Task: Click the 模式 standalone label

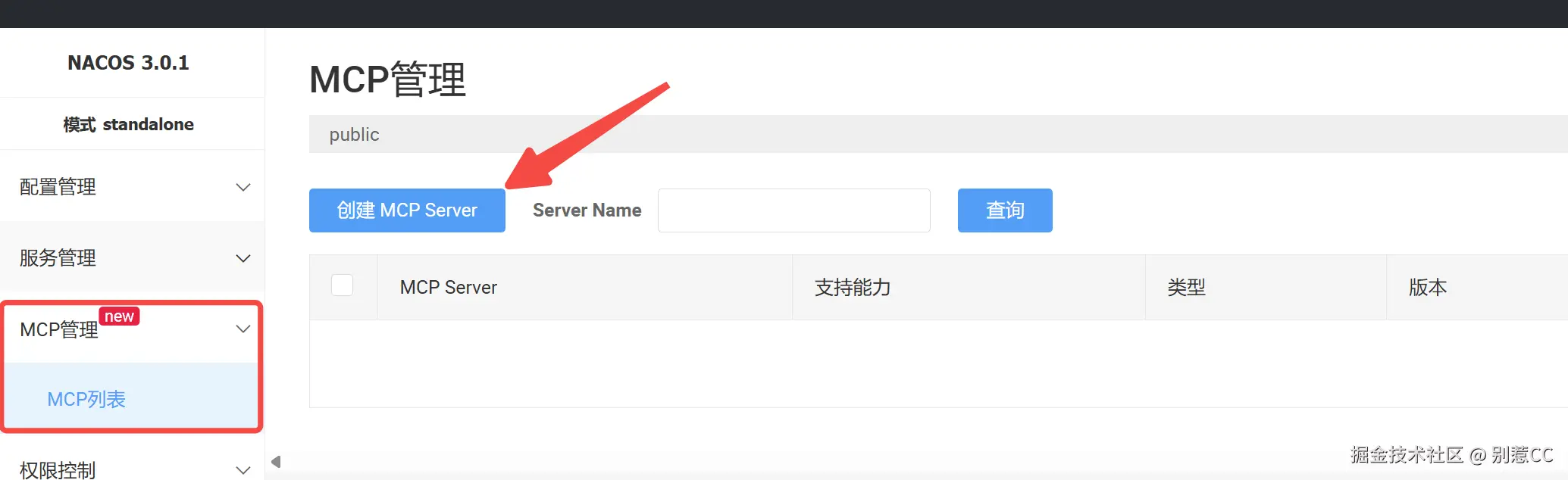Action: (x=128, y=124)
